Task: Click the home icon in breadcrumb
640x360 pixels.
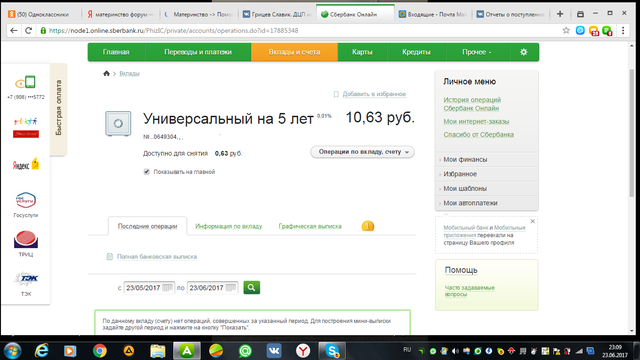Action: pos(107,73)
